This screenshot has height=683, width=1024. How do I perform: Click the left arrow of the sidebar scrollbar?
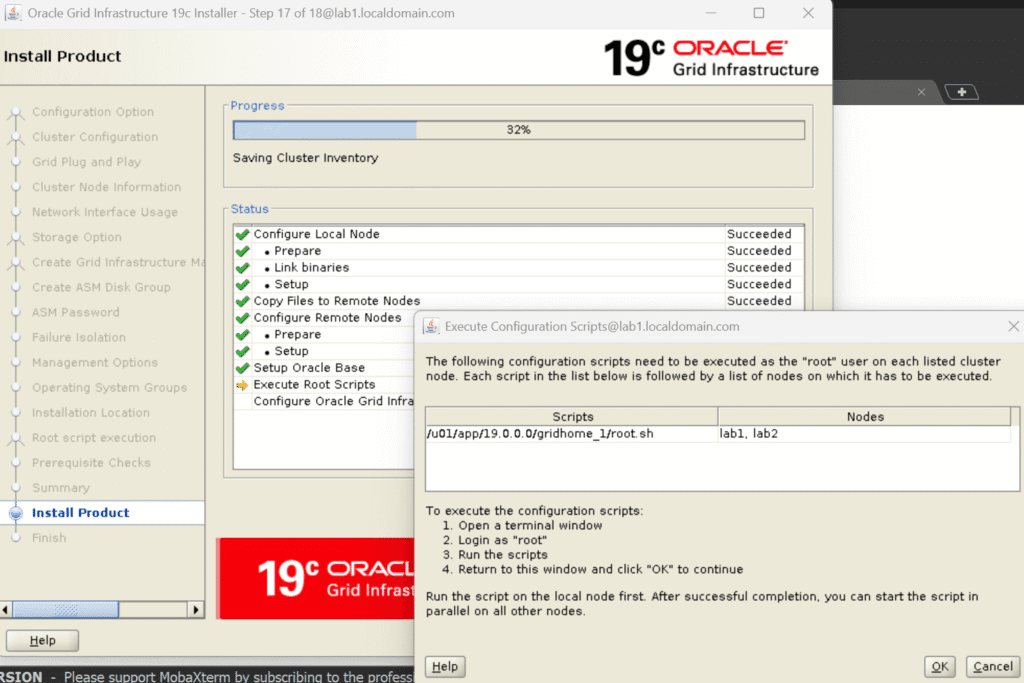click(x=6, y=609)
